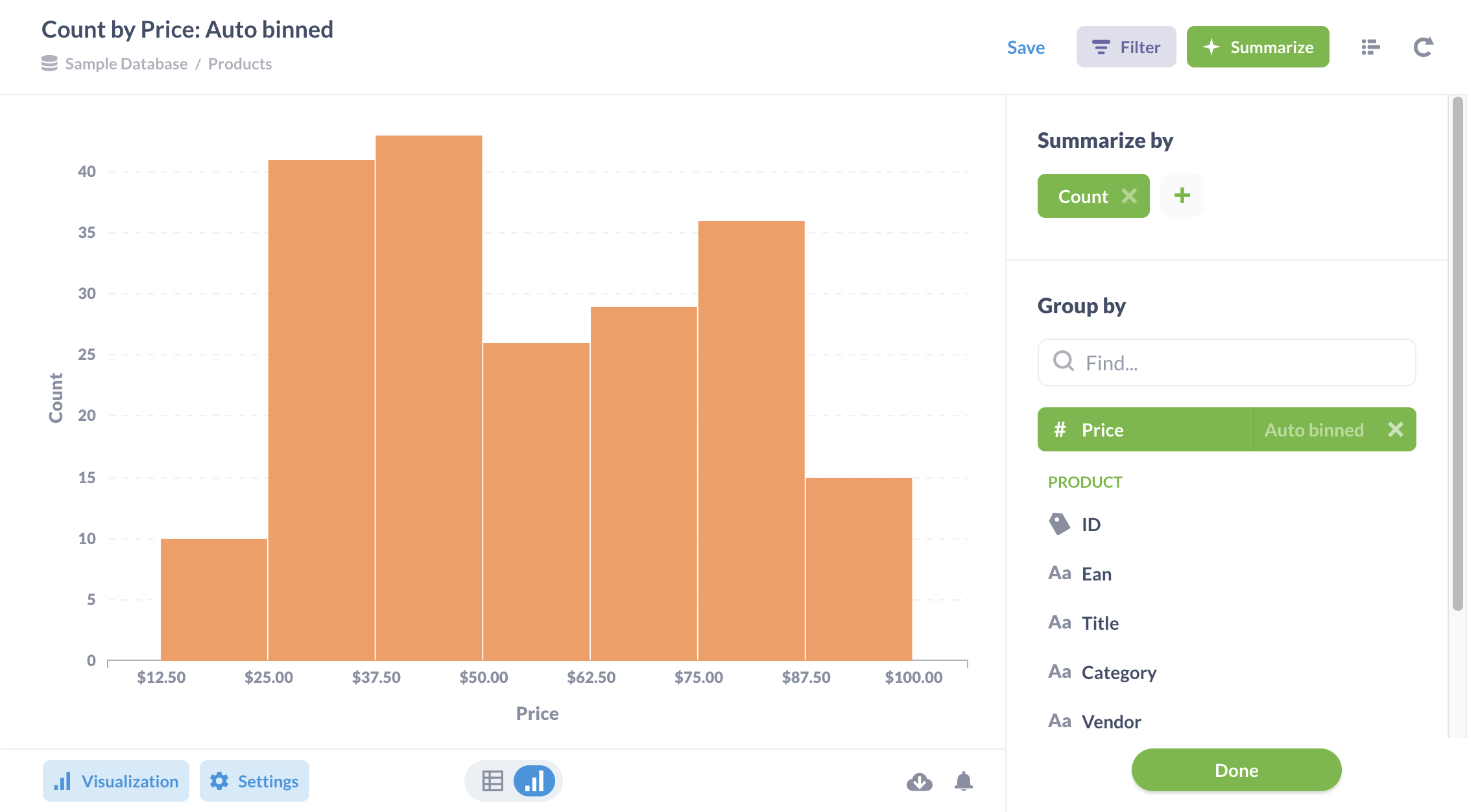This screenshot has height=812, width=1467.
Task: Click the sort/order rows icon
Action: pos(1372,46)
